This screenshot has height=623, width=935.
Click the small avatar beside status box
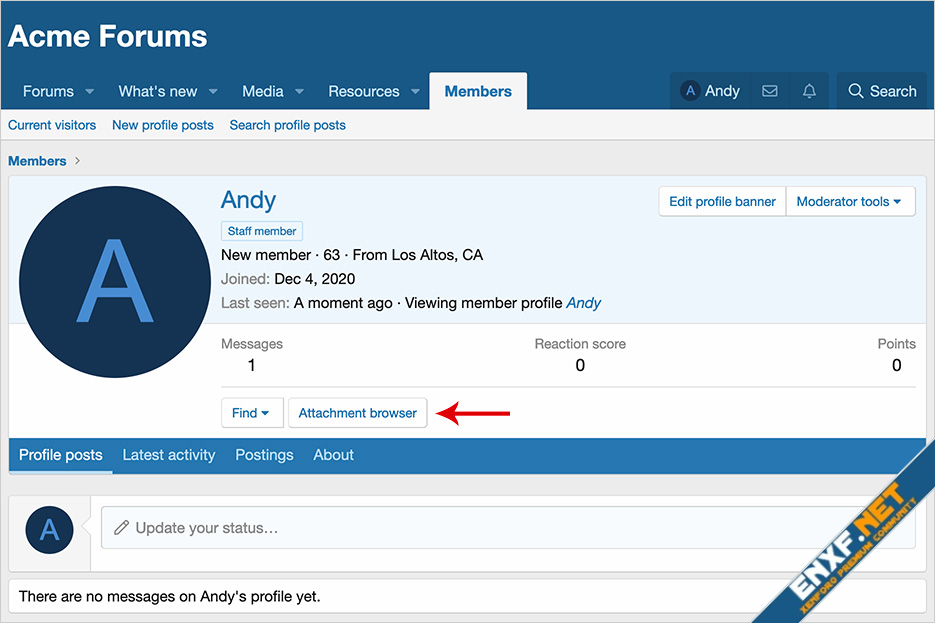pos(49,529)
